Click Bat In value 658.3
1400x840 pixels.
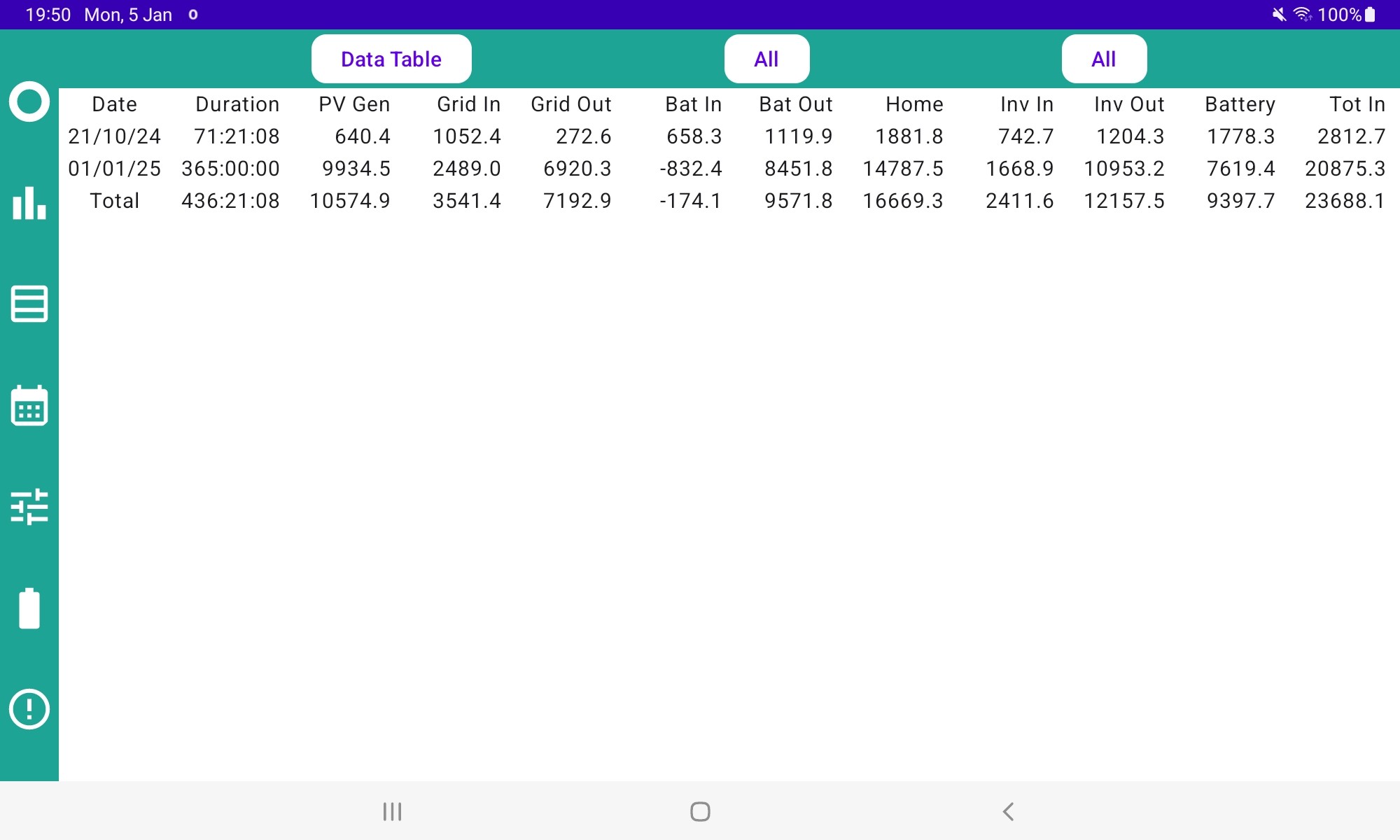[x=694, y=136]
